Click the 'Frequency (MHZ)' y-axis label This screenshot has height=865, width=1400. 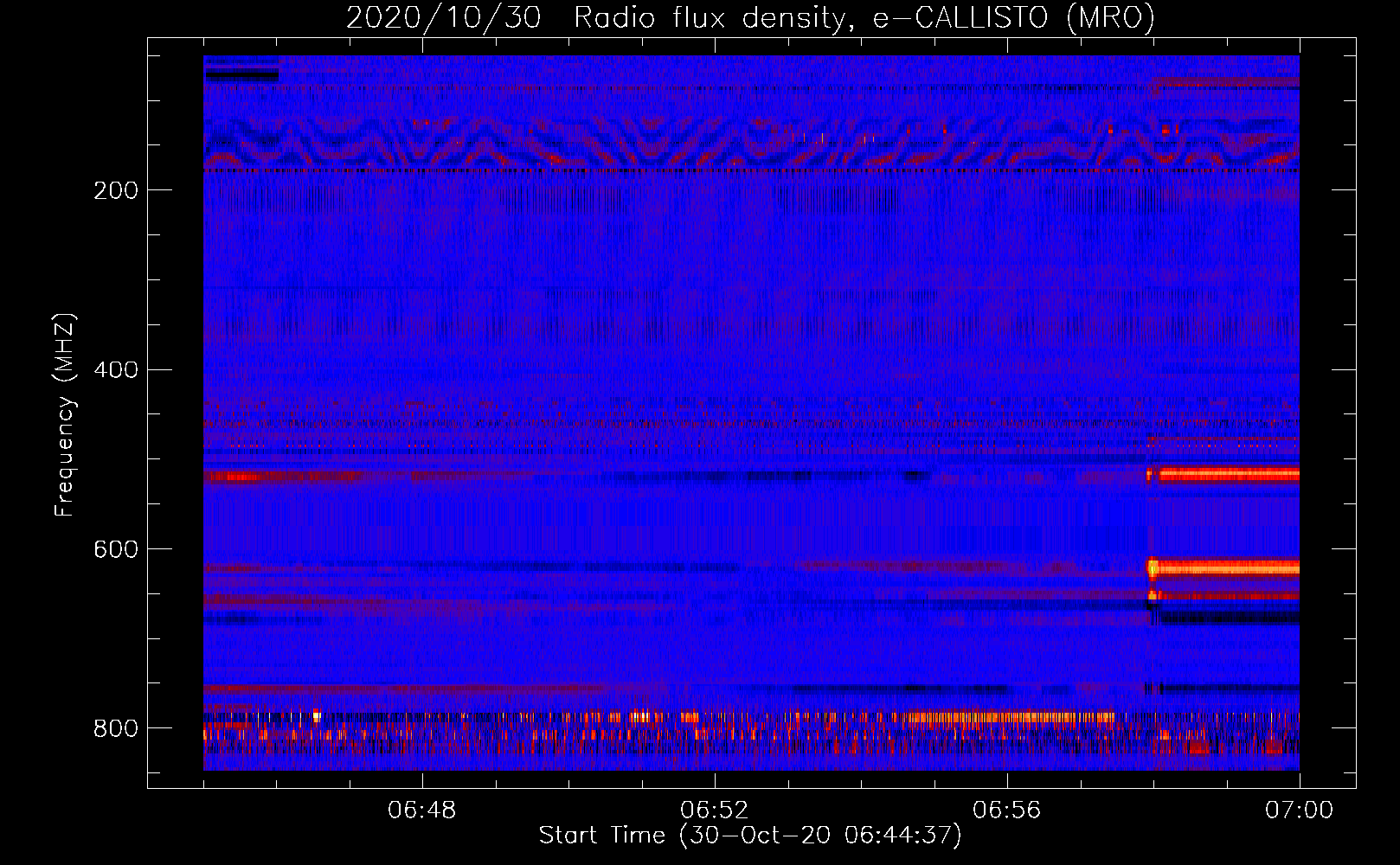coord(65,415)
